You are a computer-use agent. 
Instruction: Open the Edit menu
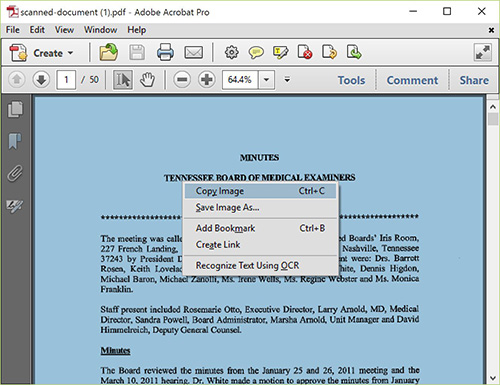(x=37, y=30)
